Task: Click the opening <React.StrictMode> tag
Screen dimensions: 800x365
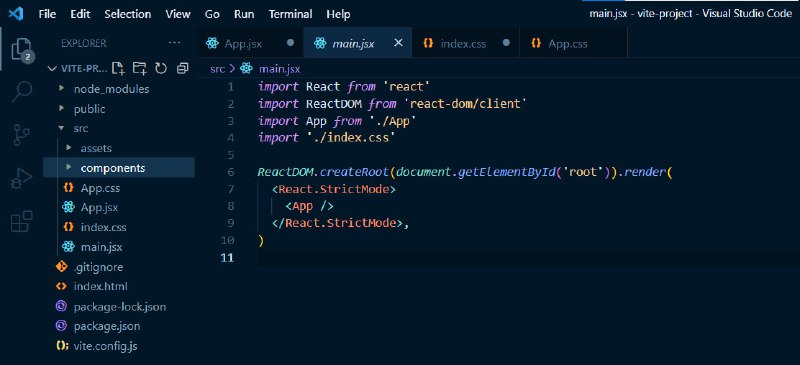Action: 334,189
